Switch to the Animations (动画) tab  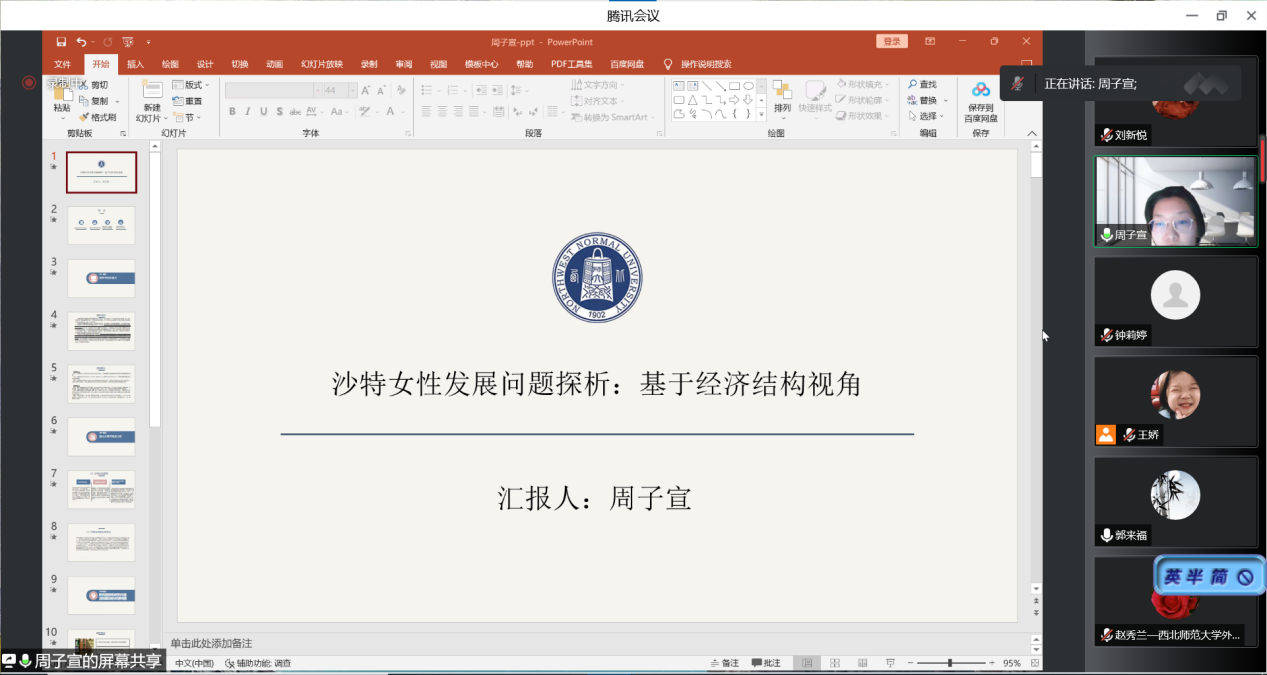click(x=274, y=64)
